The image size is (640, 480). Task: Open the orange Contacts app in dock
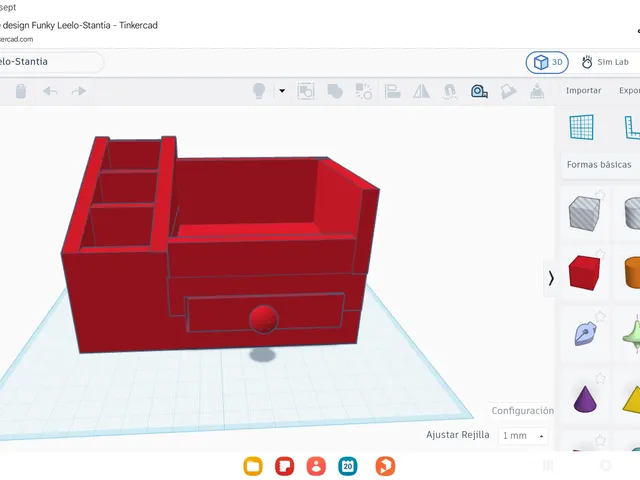pos(316,466)
